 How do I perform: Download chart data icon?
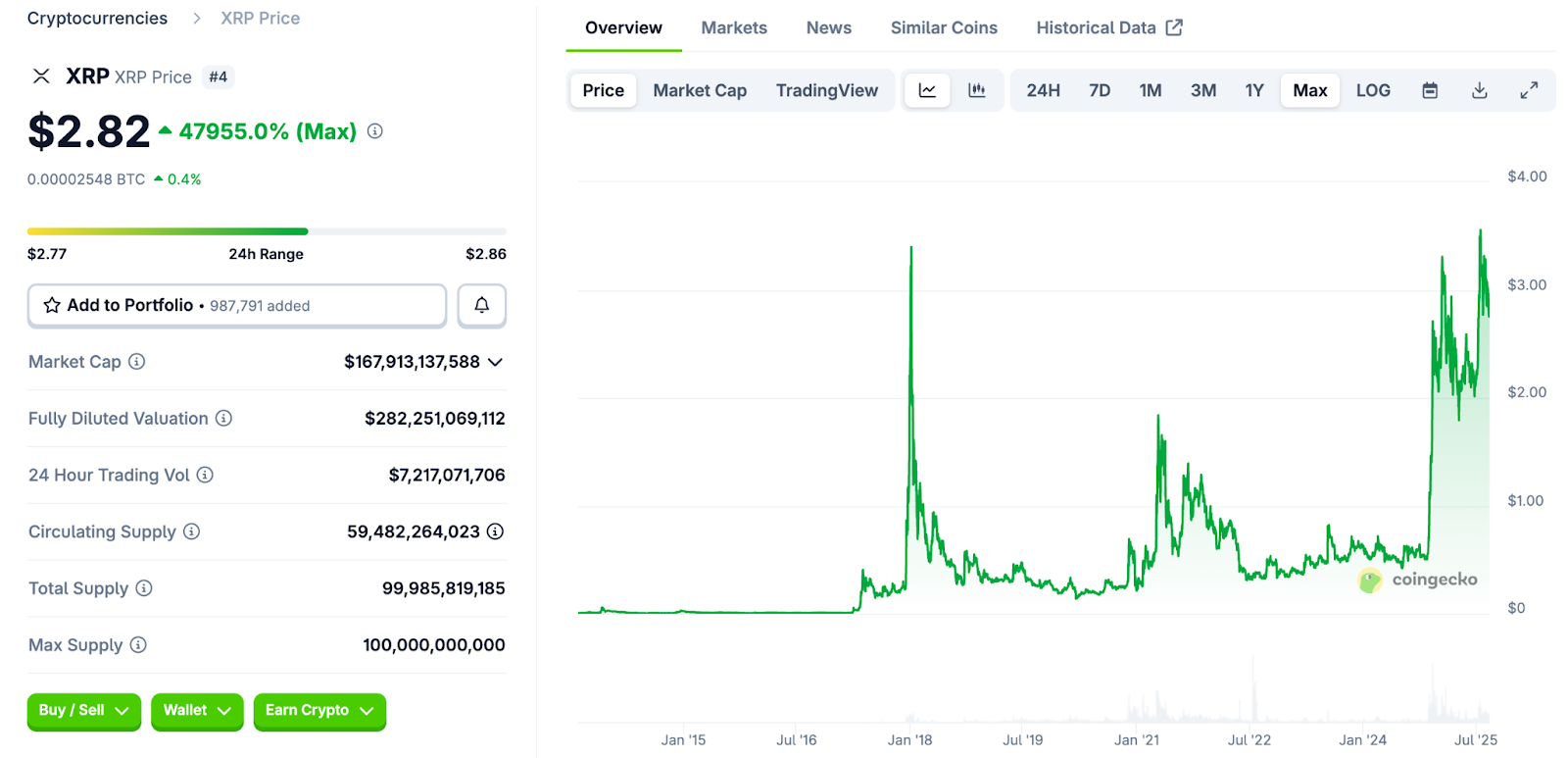click(x=1480, y=90)
